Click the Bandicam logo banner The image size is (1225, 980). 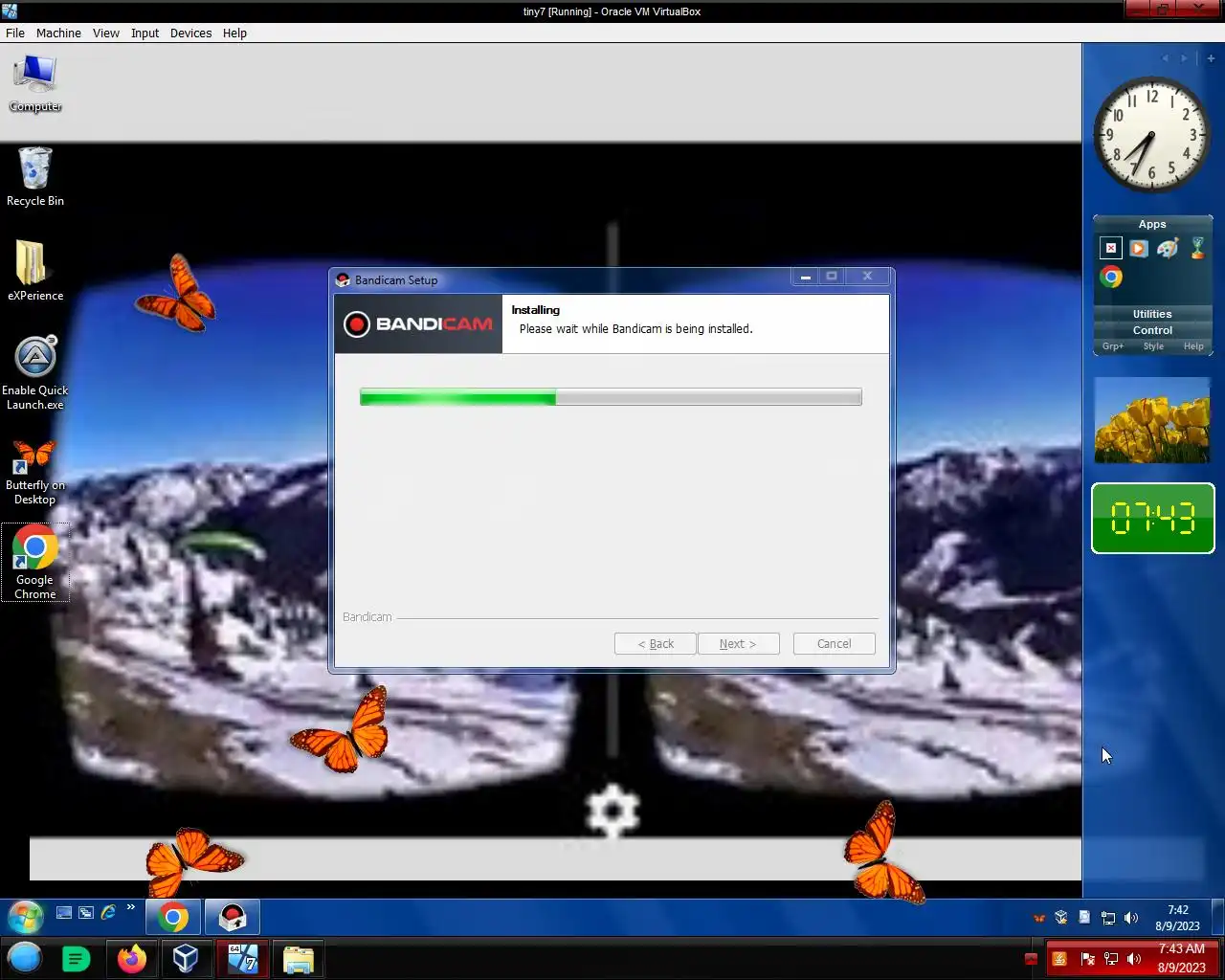(x=418, y=323)
